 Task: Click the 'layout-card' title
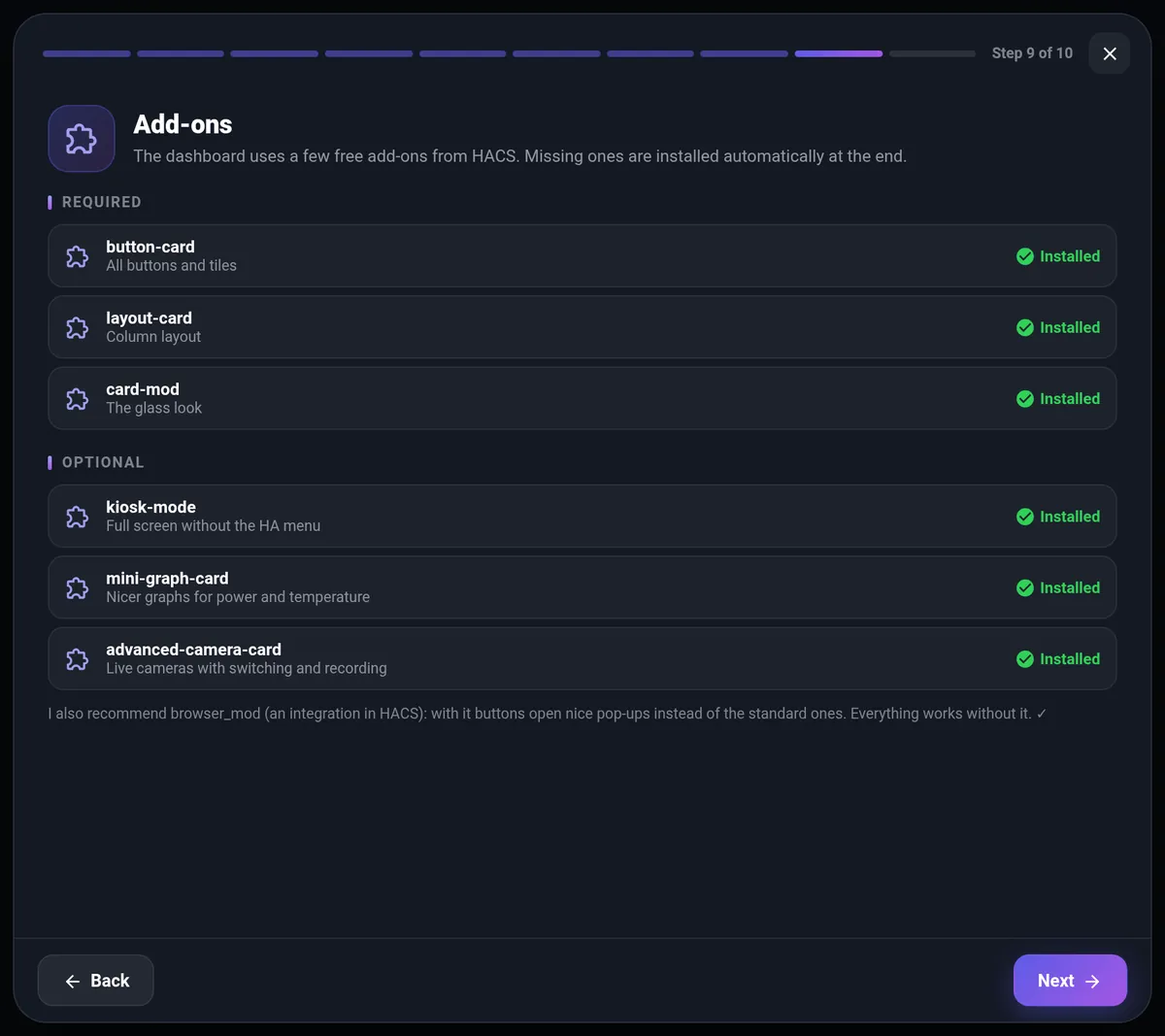click(x=149, y=317)
